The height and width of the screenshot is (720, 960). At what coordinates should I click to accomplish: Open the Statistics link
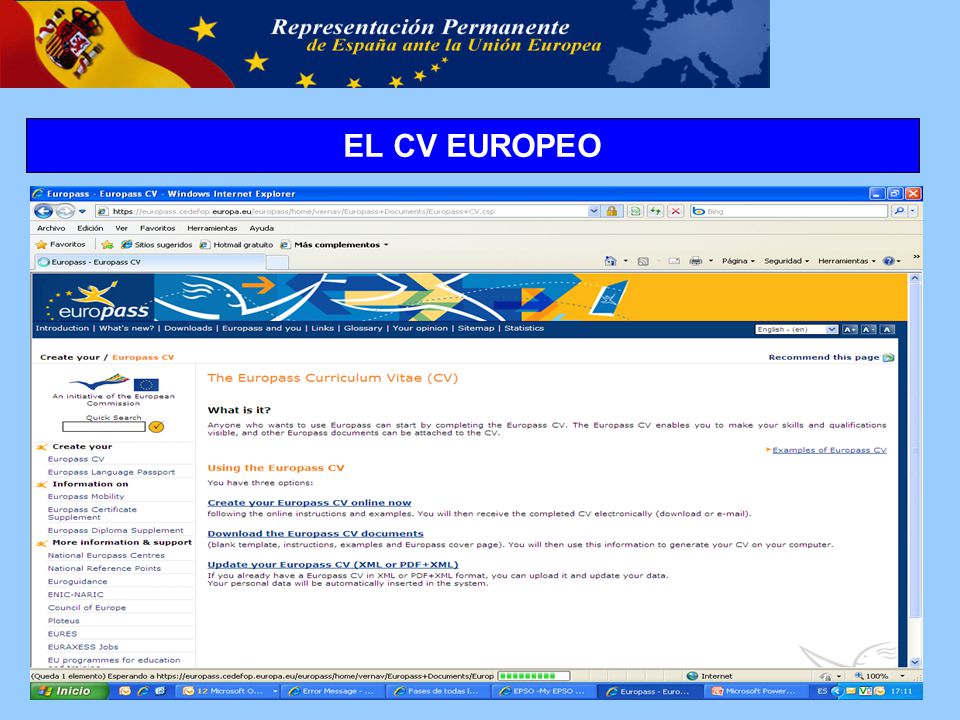pyautogui.click(x=524, y=328)
